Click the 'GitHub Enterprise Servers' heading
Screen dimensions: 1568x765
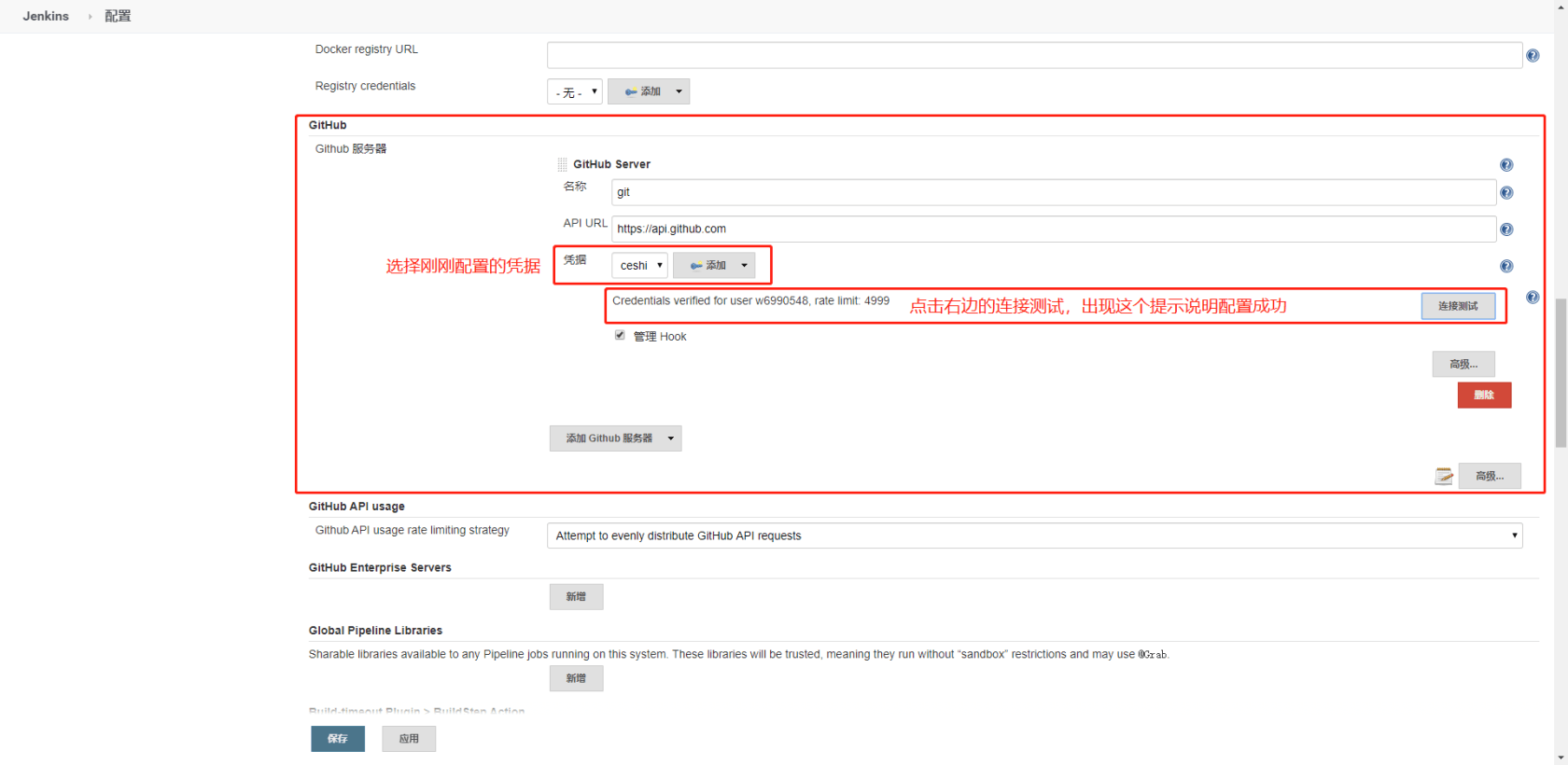380,567
